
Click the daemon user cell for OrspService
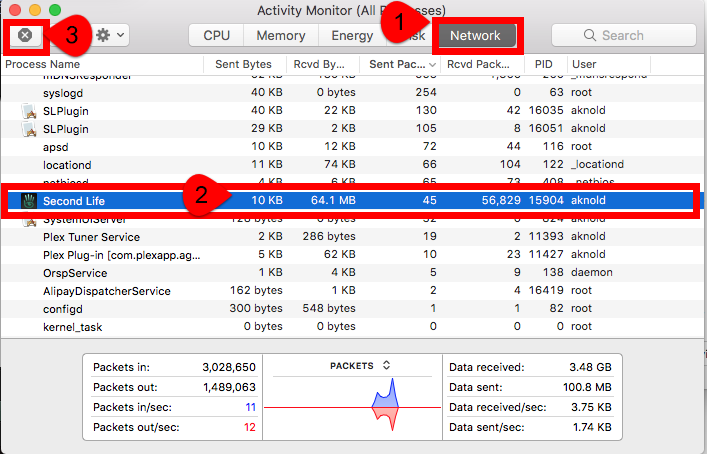(592, 273)
